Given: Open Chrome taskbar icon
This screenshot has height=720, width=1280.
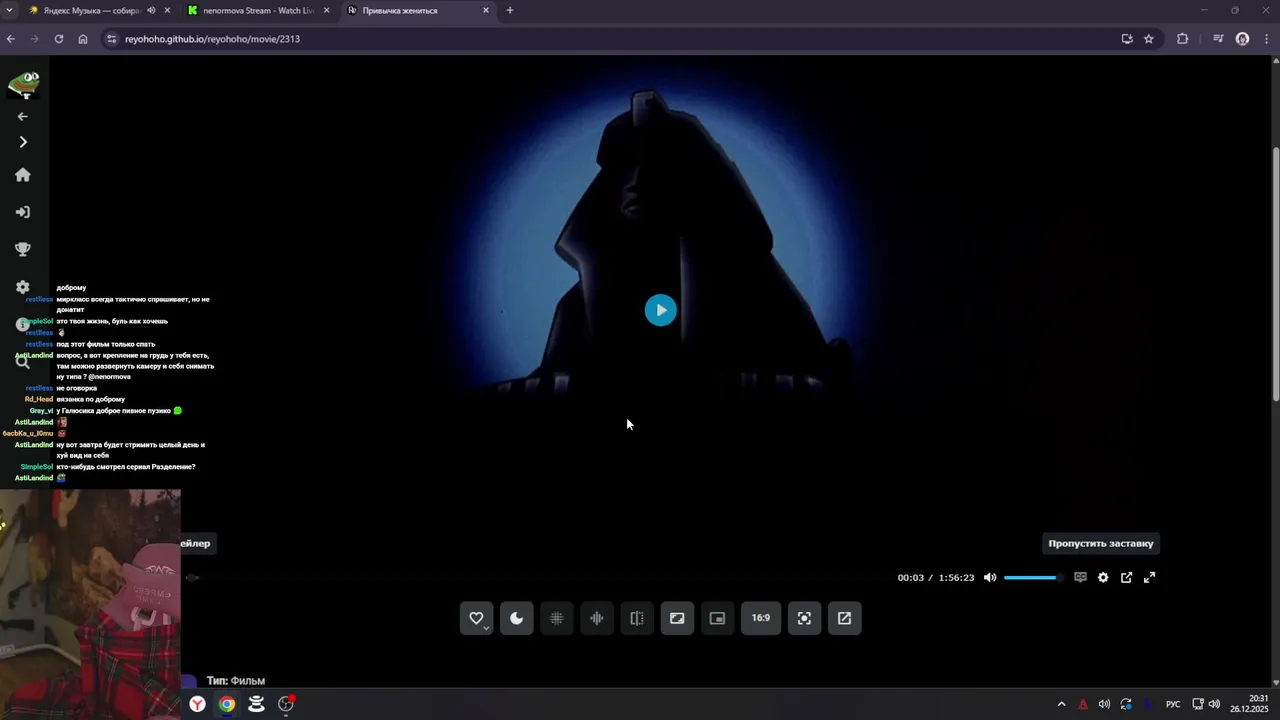Looking at the screenshot, I should (x=227, y=704).
